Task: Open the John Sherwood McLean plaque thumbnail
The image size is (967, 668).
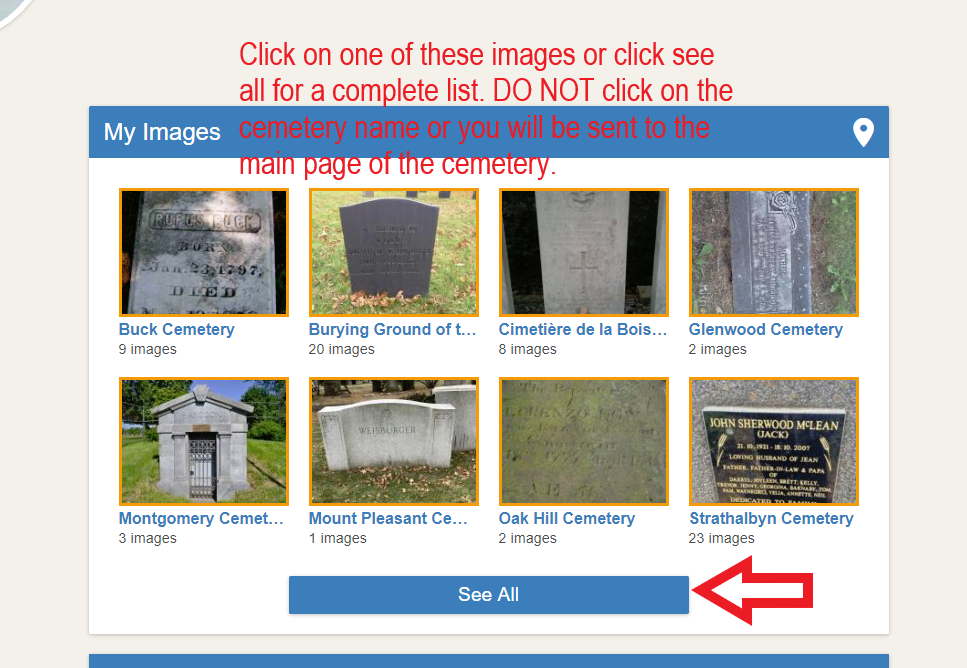Action: pyautogui.click(x=773, y=442)
